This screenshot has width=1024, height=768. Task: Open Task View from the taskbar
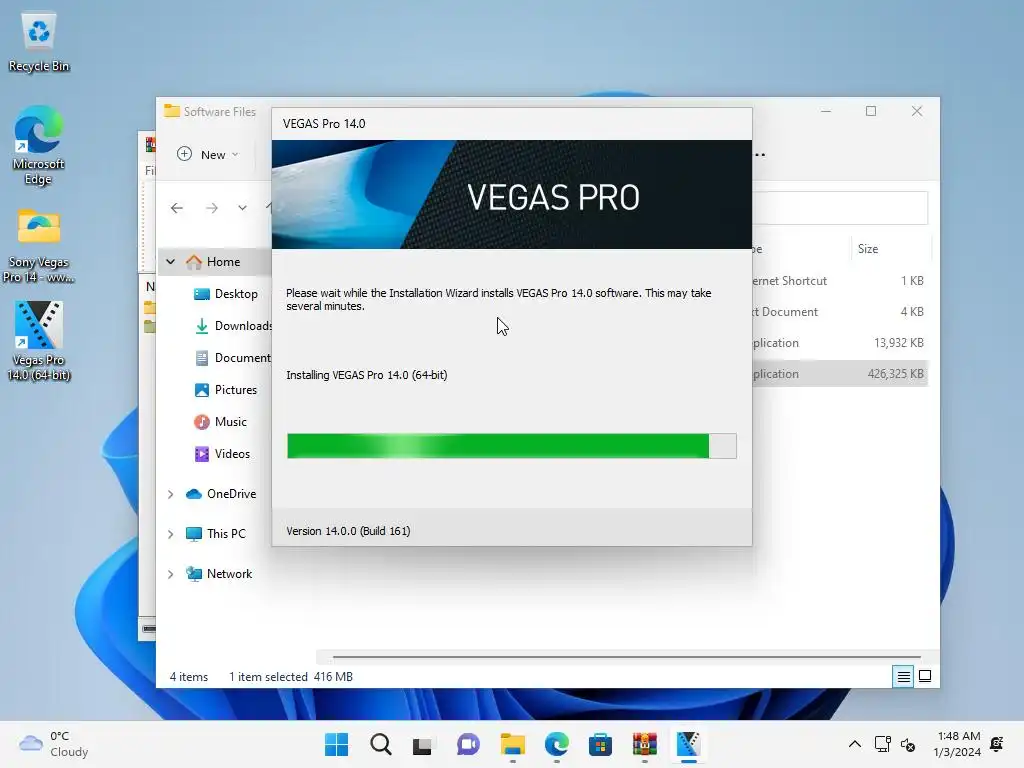[x=423, y=744]
